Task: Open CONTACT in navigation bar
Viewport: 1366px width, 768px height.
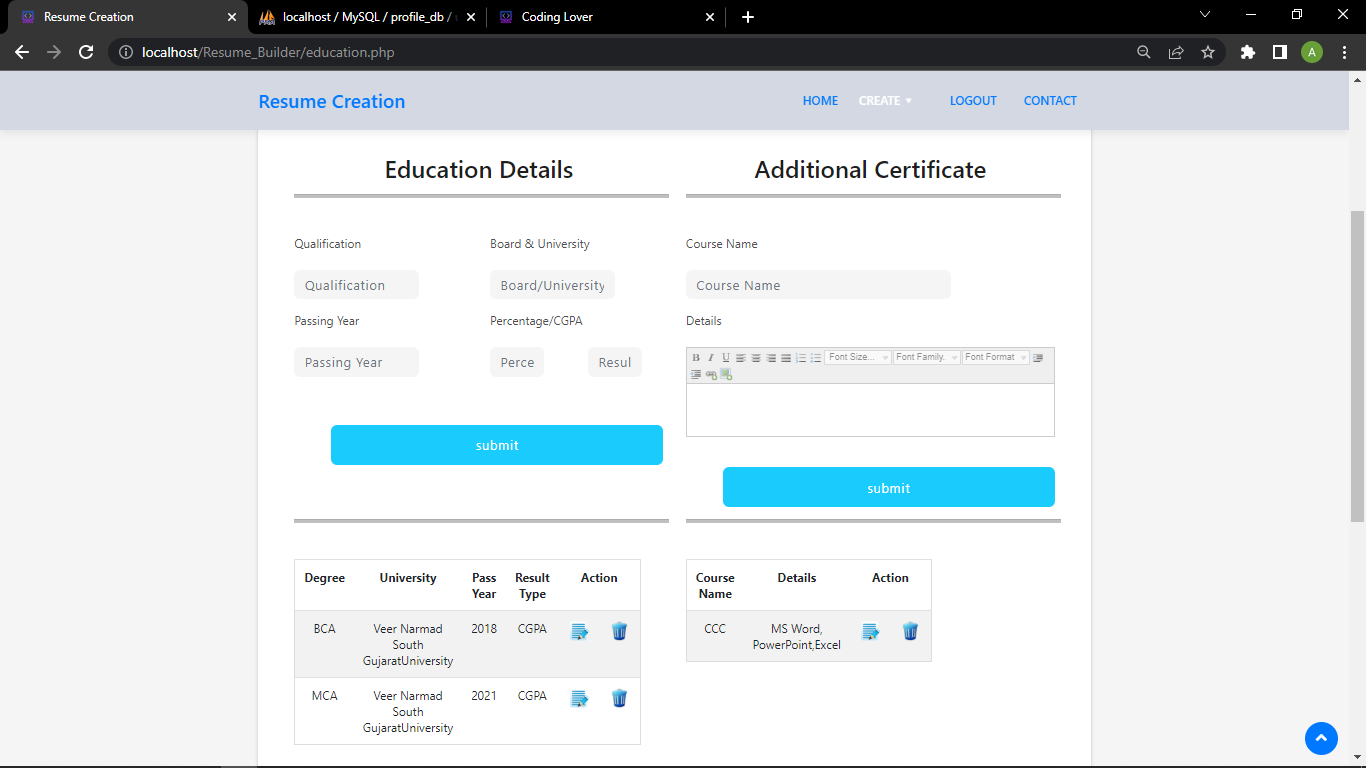Action: (1050, 101)
